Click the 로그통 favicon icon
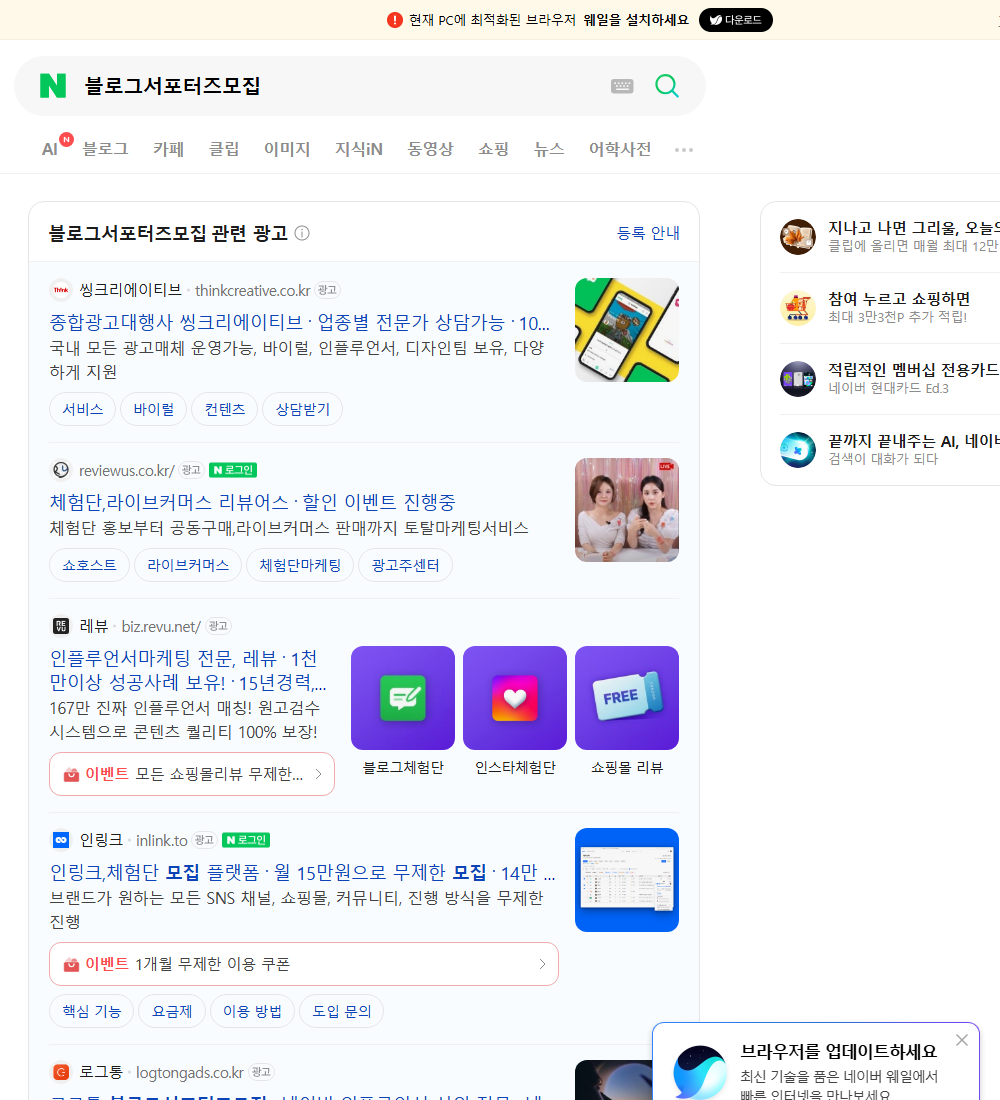This screenshot has height=1100, width=1000. (61, 1072)
